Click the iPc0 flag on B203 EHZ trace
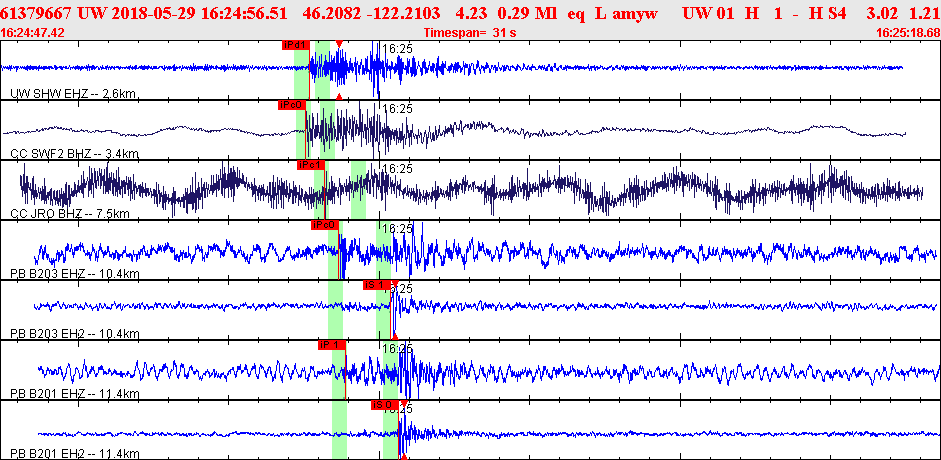 click(325, 225)
